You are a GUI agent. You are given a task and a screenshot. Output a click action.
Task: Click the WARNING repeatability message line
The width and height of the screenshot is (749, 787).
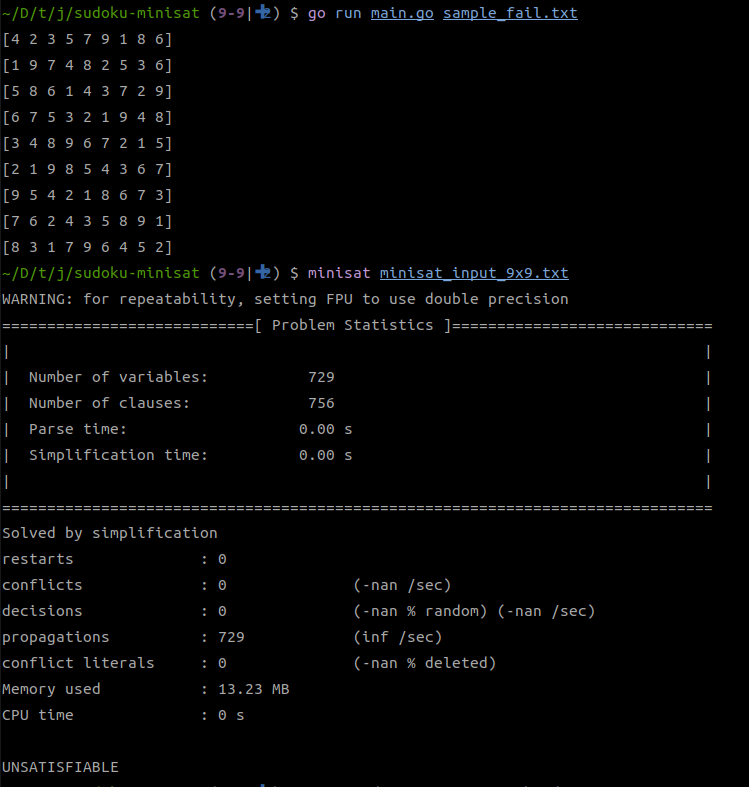(x=285, y=299)
